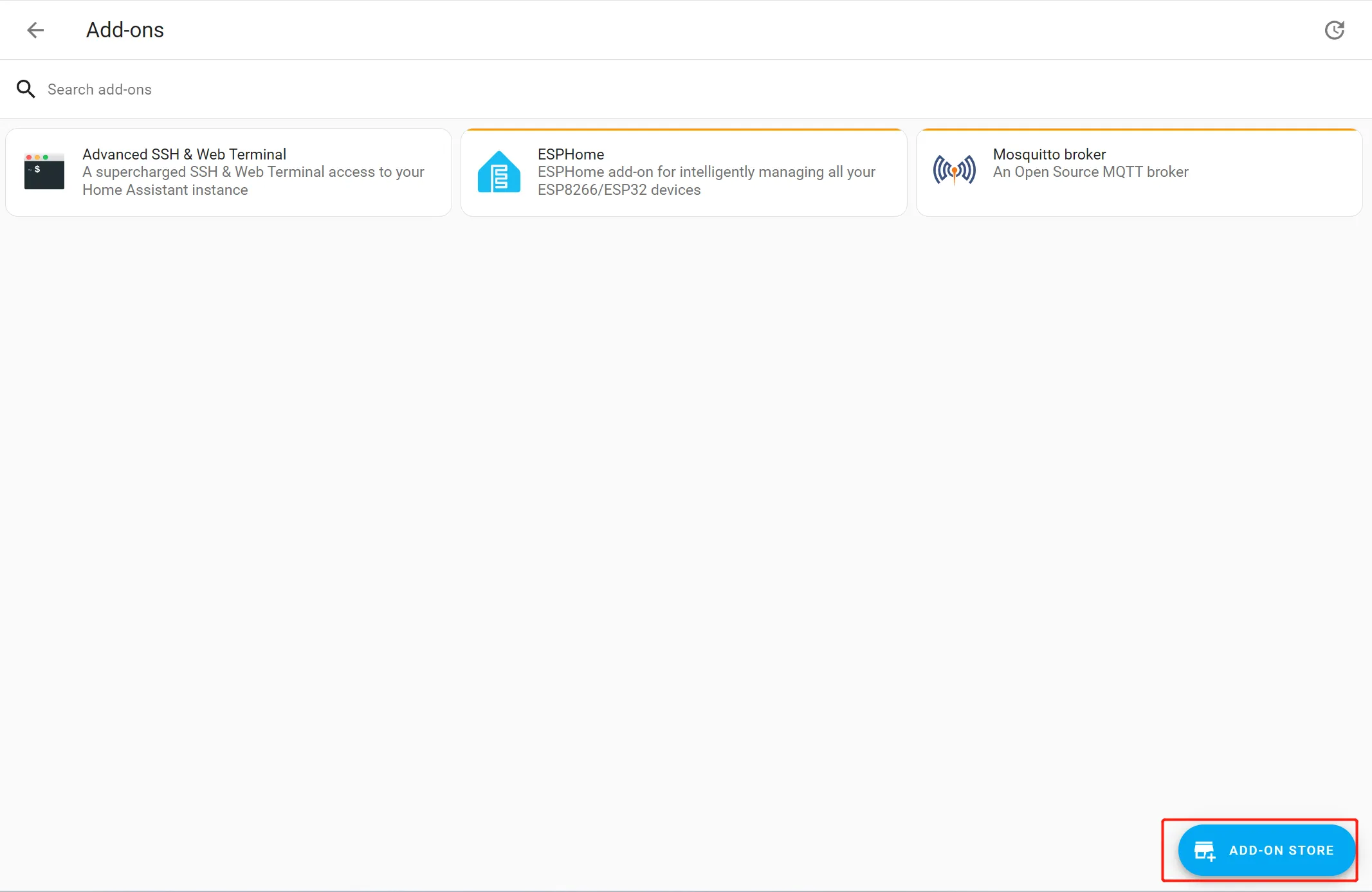Open the Advanced SSH & Web Terminal title
Screen dimensions: 1372x892
click(x=184, y=154)
